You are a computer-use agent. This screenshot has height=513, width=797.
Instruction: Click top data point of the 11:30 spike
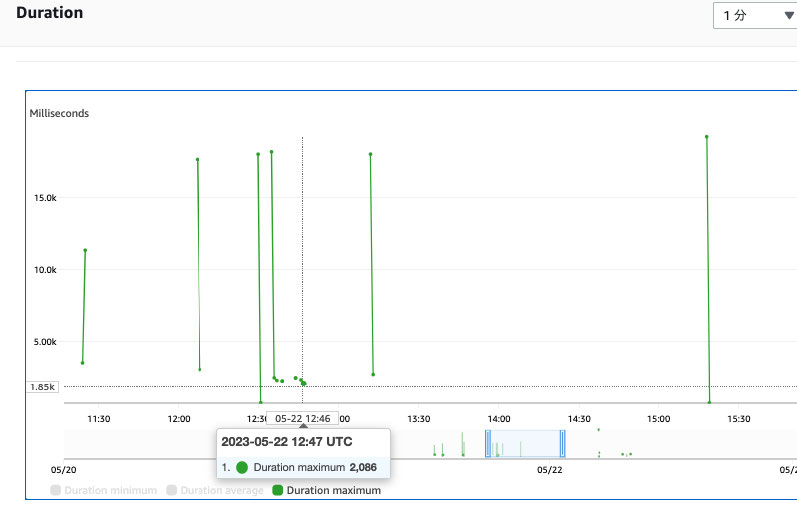[x=85, y=250]
